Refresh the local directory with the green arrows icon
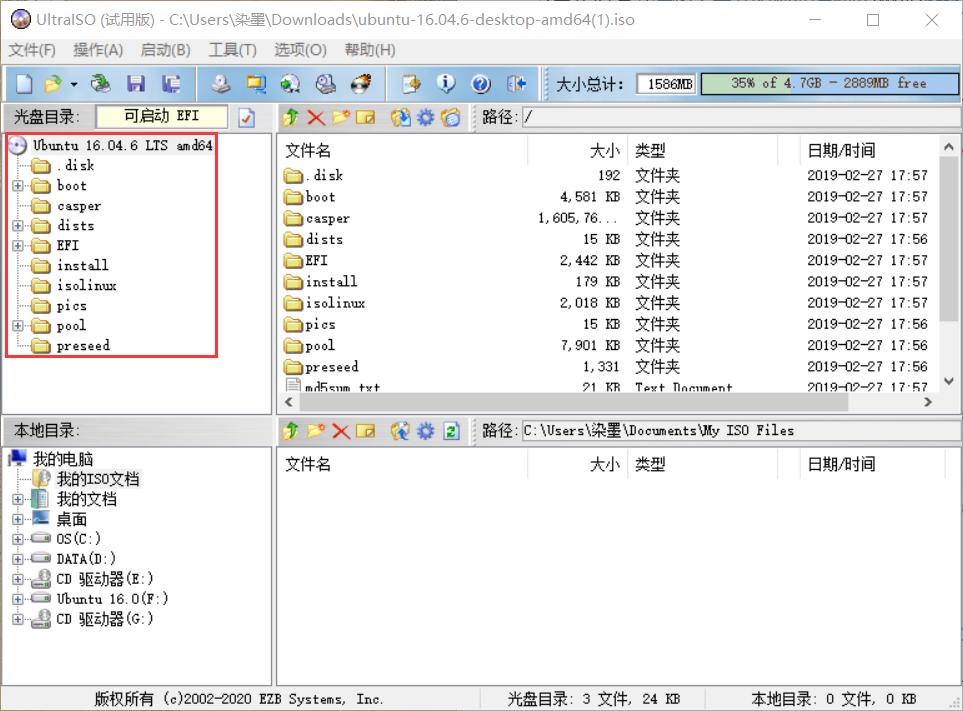The height and width of the screenshot is (711, 963). pos(451,431)
